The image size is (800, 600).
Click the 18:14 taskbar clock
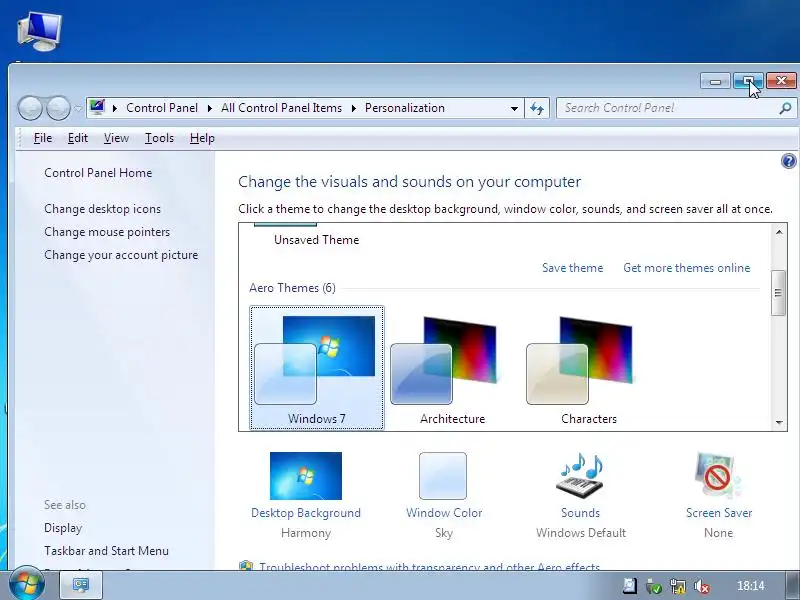coord(751,586)
